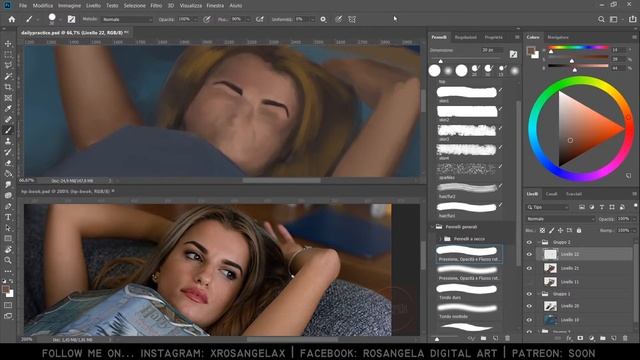
Task: Select the Eyedropper tool
Action: (8, 109)
